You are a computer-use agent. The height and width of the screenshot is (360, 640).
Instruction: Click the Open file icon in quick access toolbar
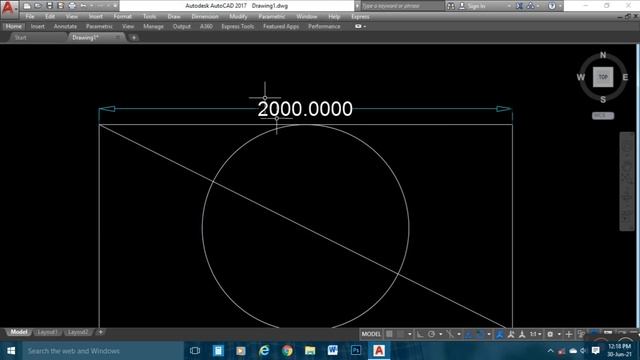coord(38,6)
